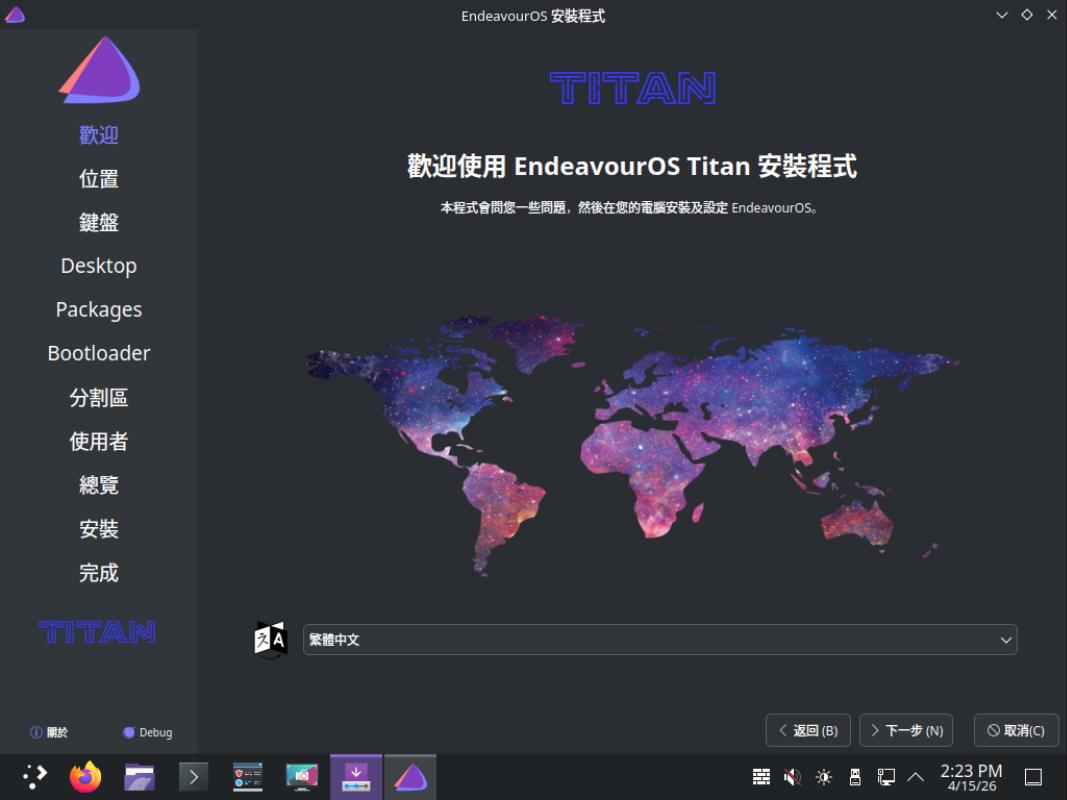Click the muted volume tray icon
1067x800 pixels.
(x=792, y=777)
